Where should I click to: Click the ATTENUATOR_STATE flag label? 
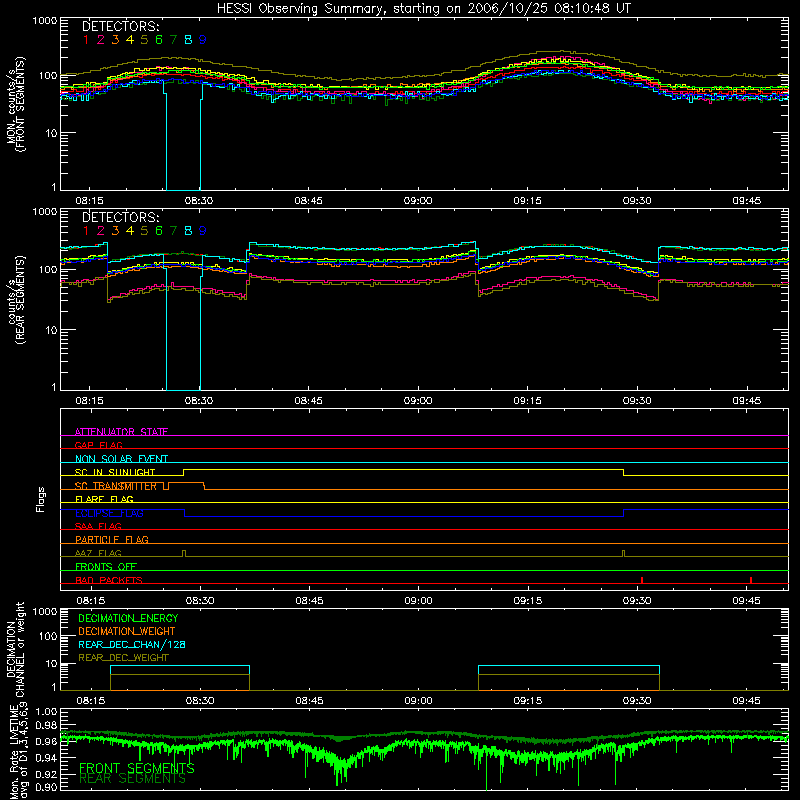(121, 432)
